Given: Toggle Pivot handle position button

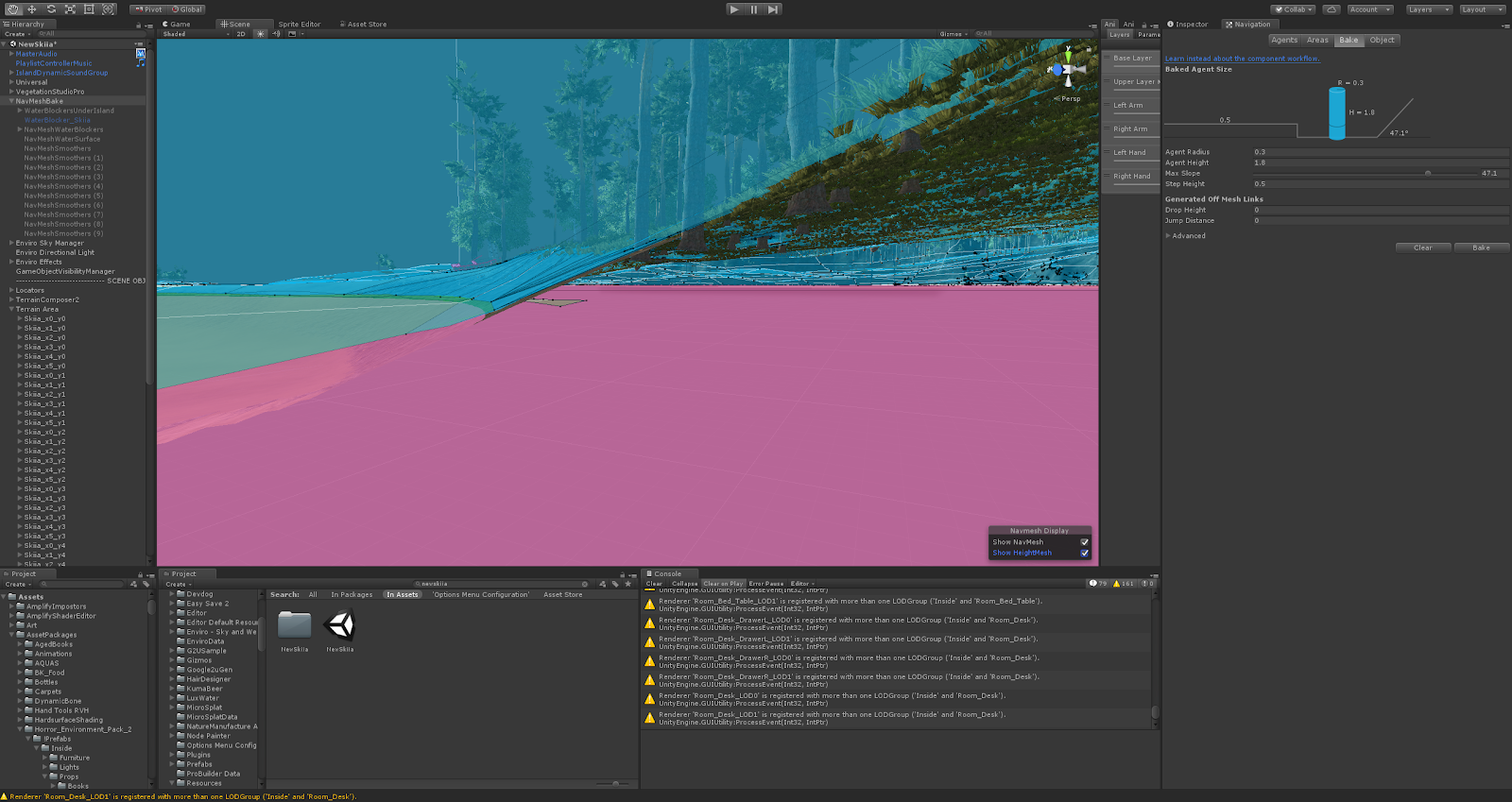Looking at the screenshot, I should tap(148, 9).
